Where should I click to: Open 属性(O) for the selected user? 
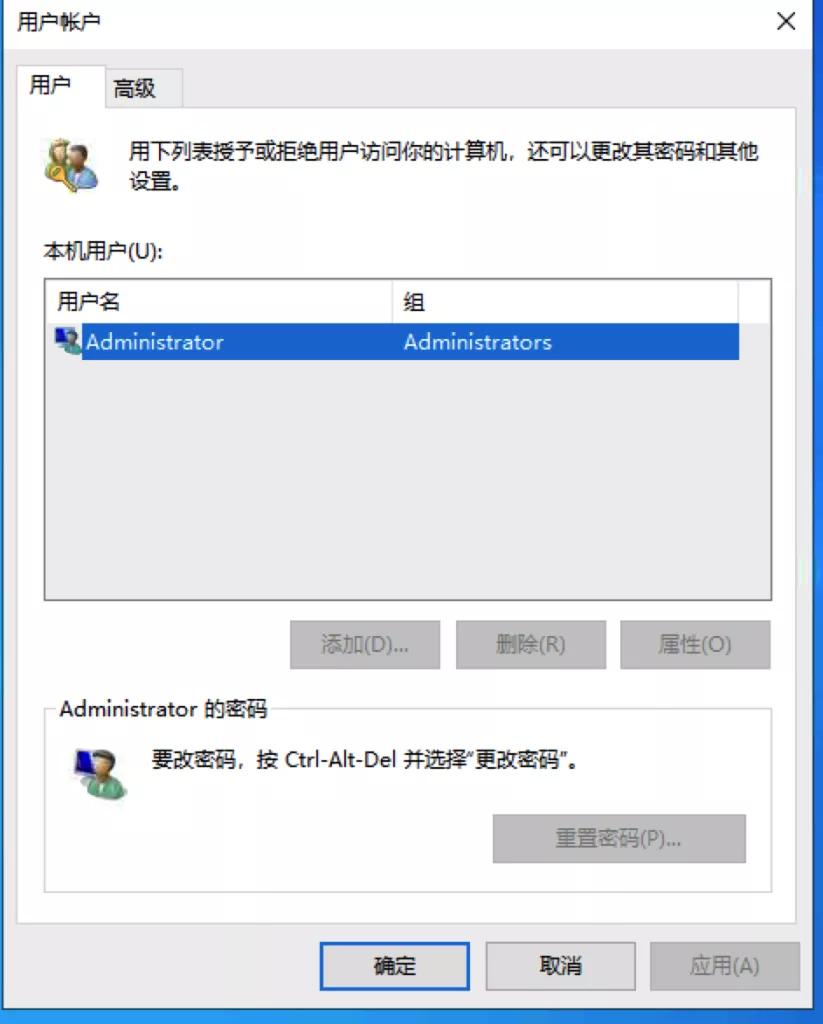(695, 645)
